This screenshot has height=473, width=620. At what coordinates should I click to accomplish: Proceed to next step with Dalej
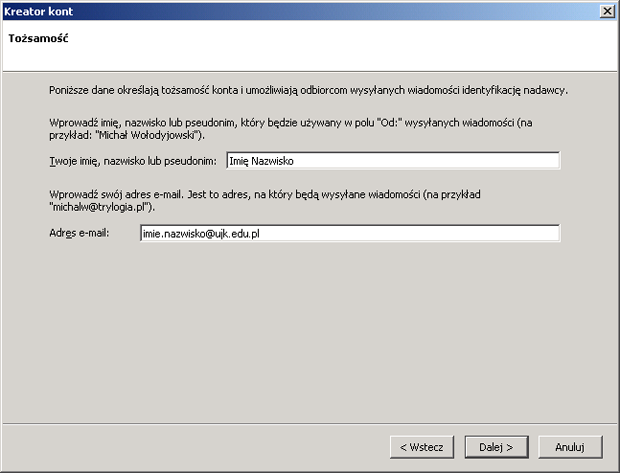click(496, 446)
